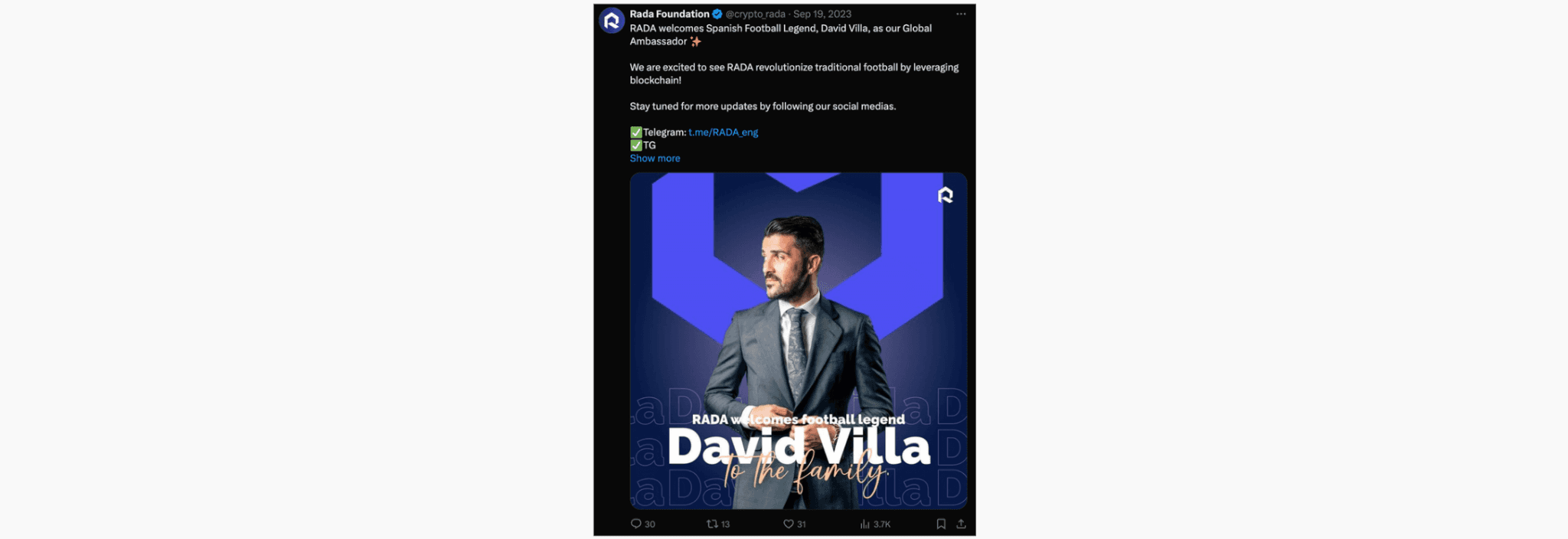This screenshot has width=1568, height=539.
Task: Open the @crypto_rada handle
Action: [755, 14]
